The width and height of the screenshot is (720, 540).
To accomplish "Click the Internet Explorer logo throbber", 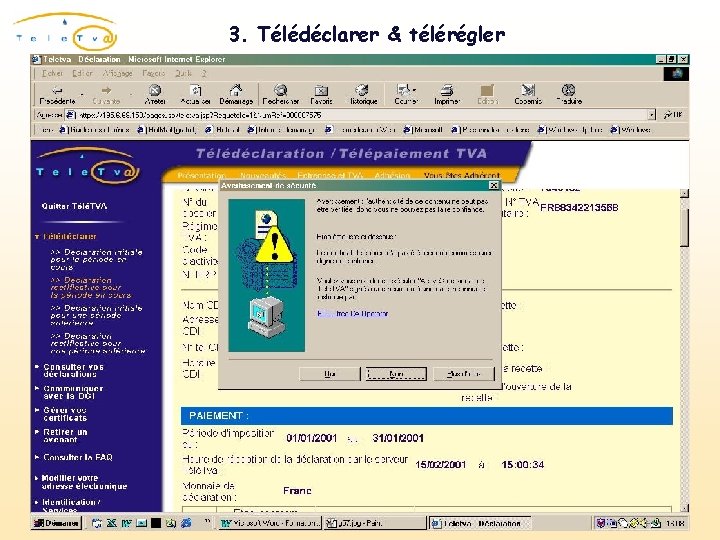I will point(676,73).
